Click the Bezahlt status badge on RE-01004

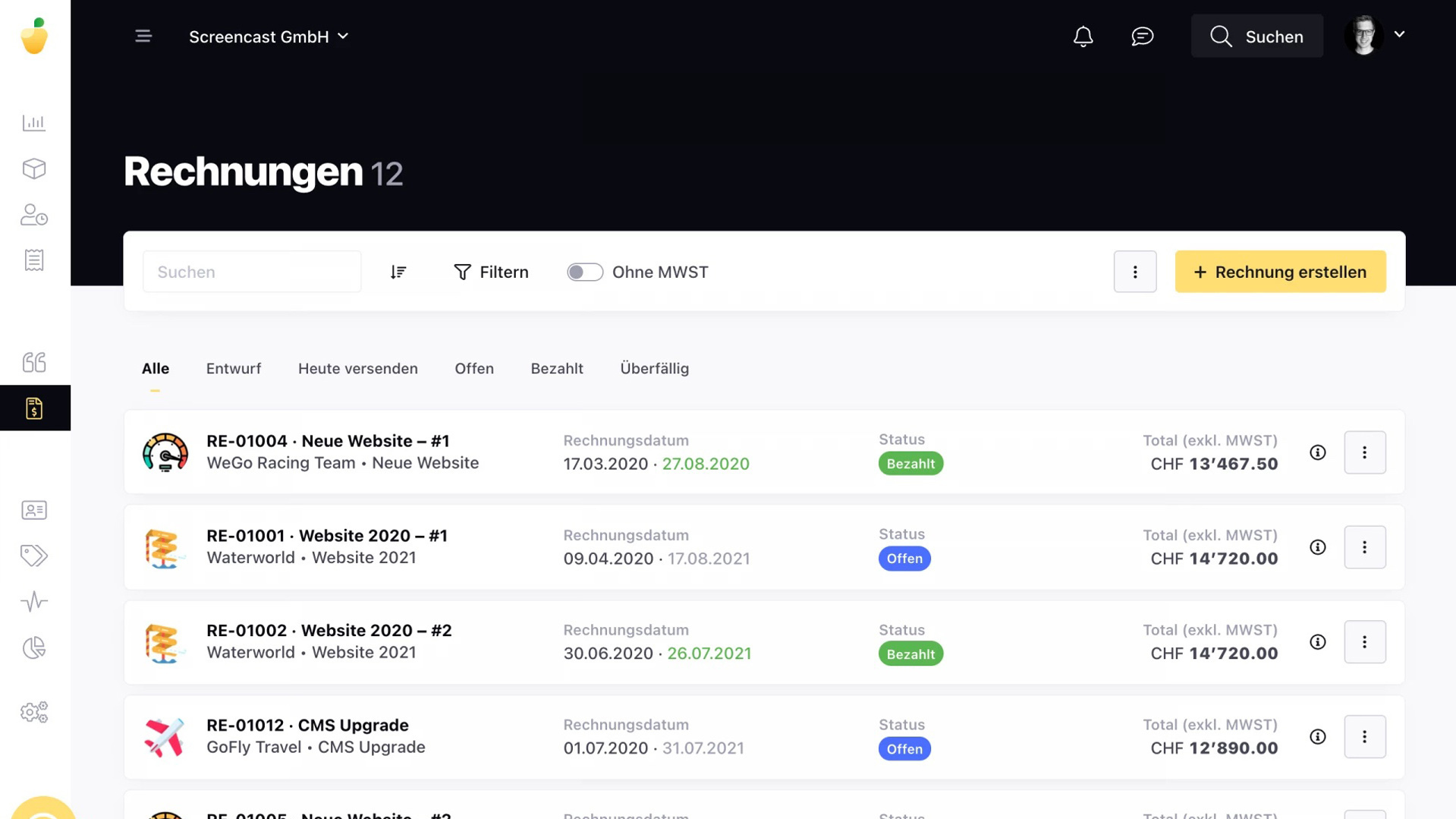[x=910, y=464]
